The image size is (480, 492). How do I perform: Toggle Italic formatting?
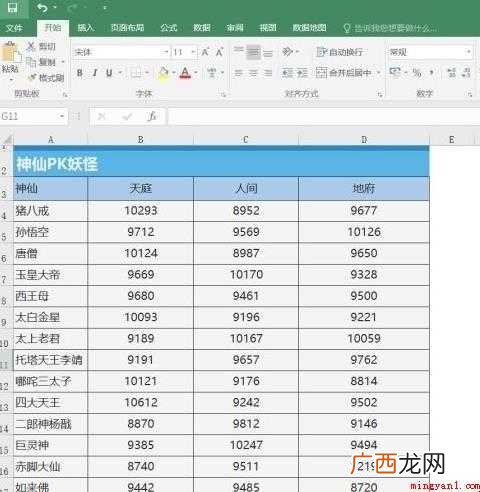pos(95,73)
